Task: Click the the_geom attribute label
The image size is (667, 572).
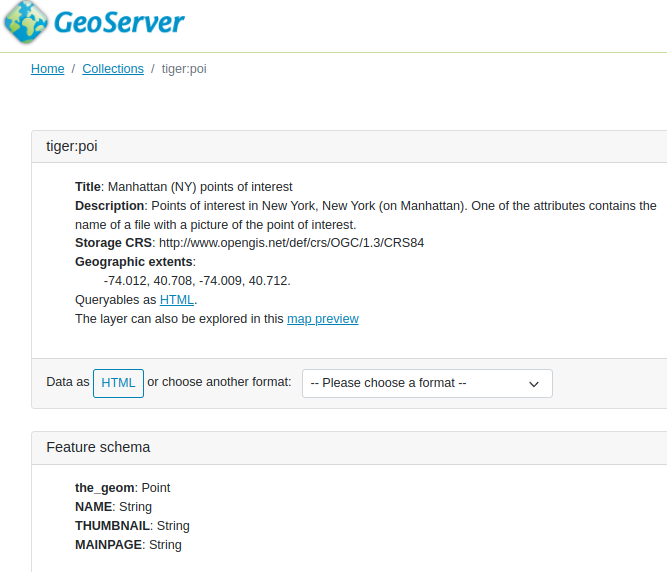Action: coord(104,488)
